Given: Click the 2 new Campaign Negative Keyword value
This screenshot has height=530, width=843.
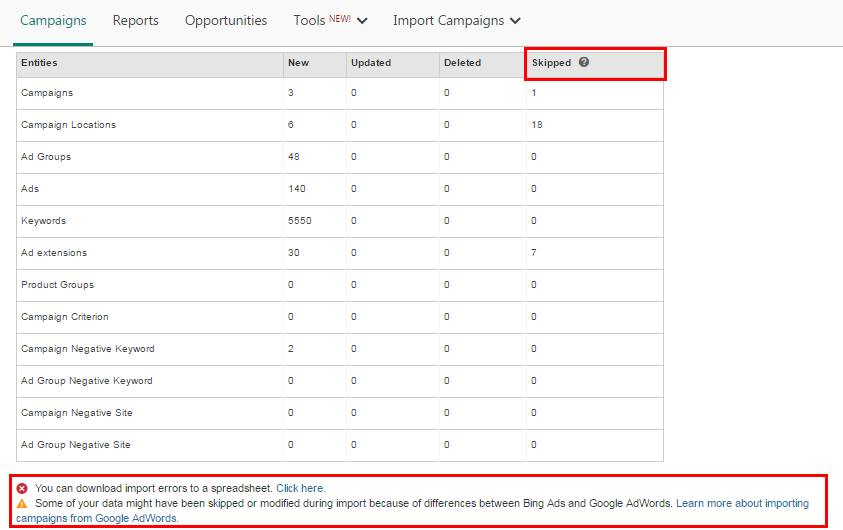Looking at the screenshot, I should point(291,349).
